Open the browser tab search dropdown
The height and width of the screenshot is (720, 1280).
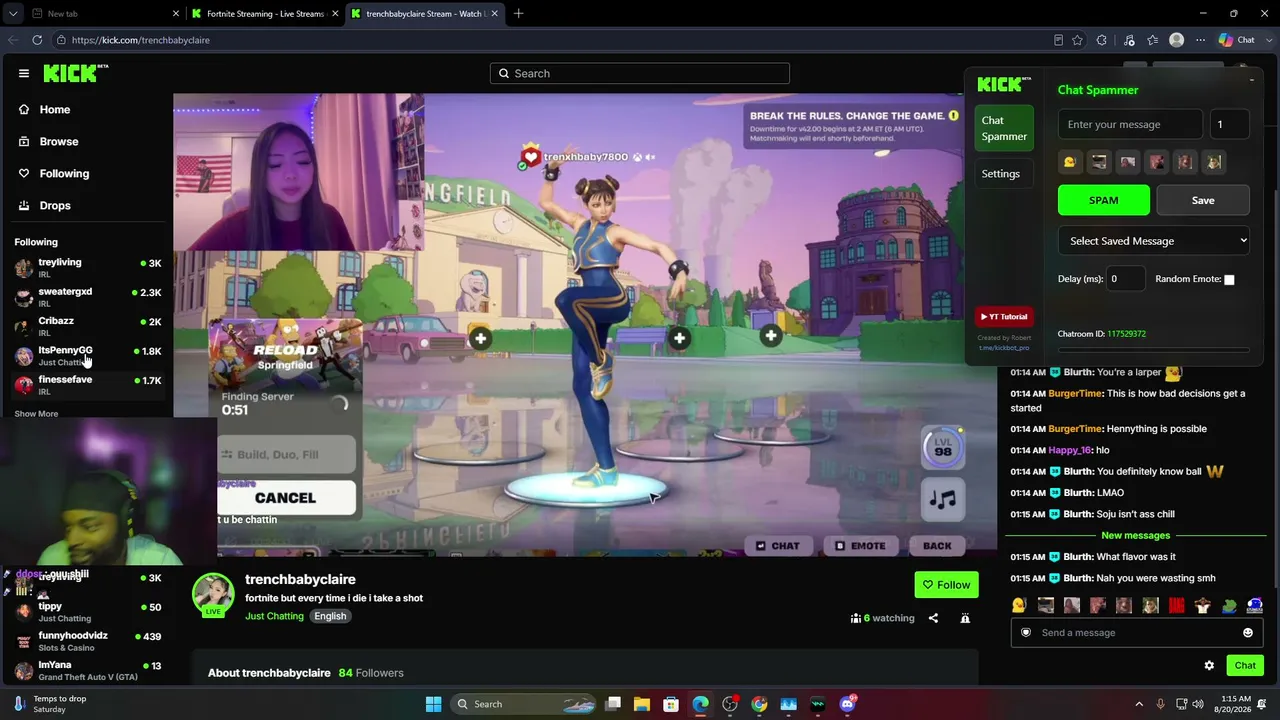click(13, 14)
